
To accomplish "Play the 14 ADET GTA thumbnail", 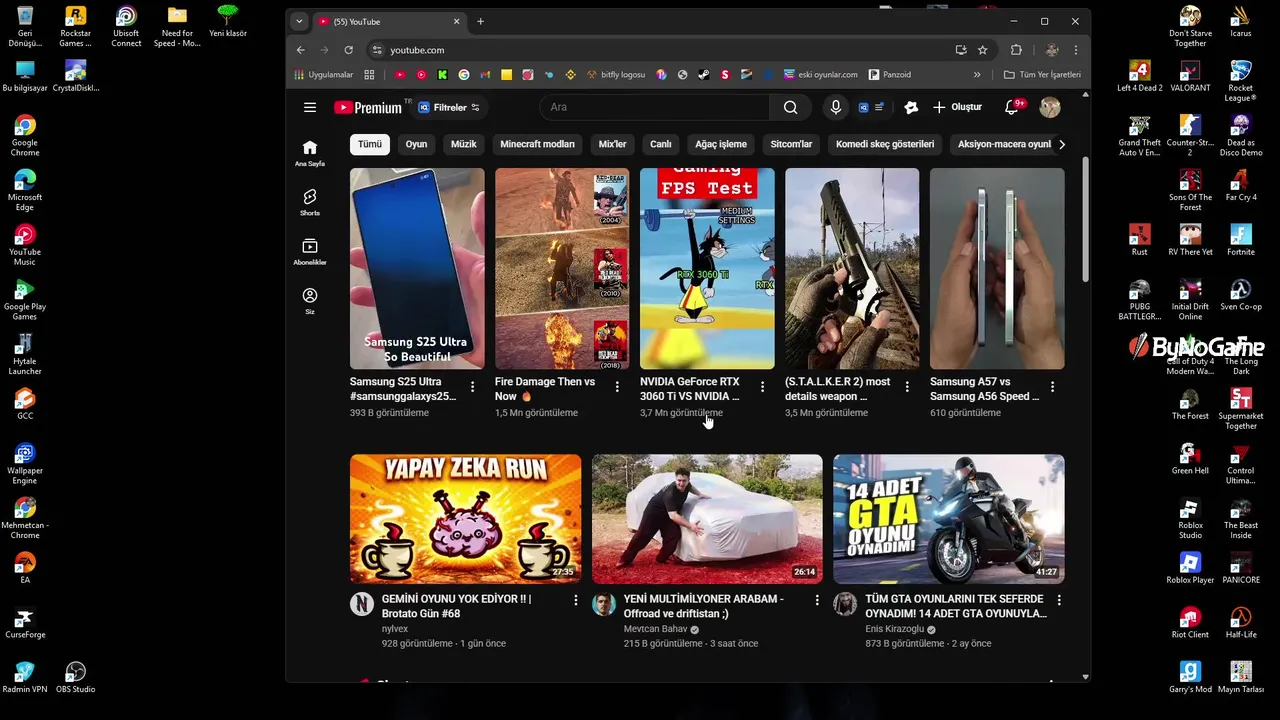I will pyautogui.click(x=949, y=519).
